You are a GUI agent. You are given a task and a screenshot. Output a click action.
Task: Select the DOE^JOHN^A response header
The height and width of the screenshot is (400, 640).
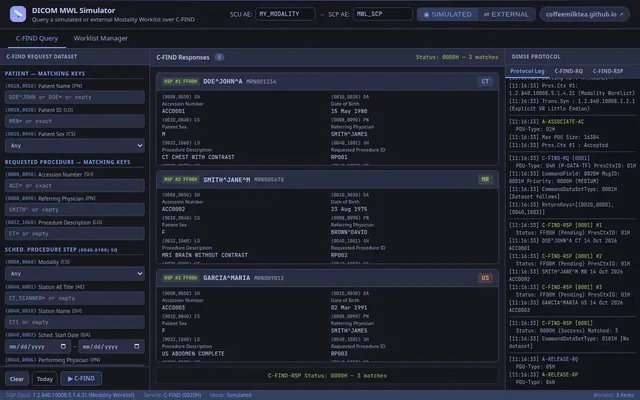[x=327, y=82]
